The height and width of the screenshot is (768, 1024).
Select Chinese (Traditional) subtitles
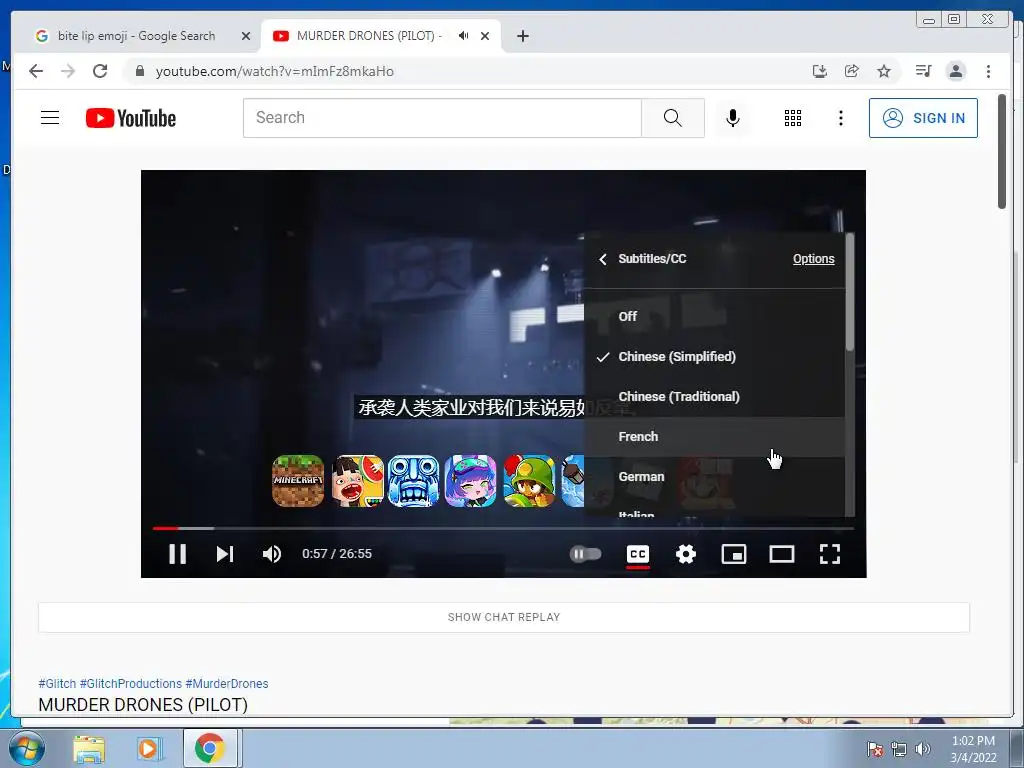point(714,396)
